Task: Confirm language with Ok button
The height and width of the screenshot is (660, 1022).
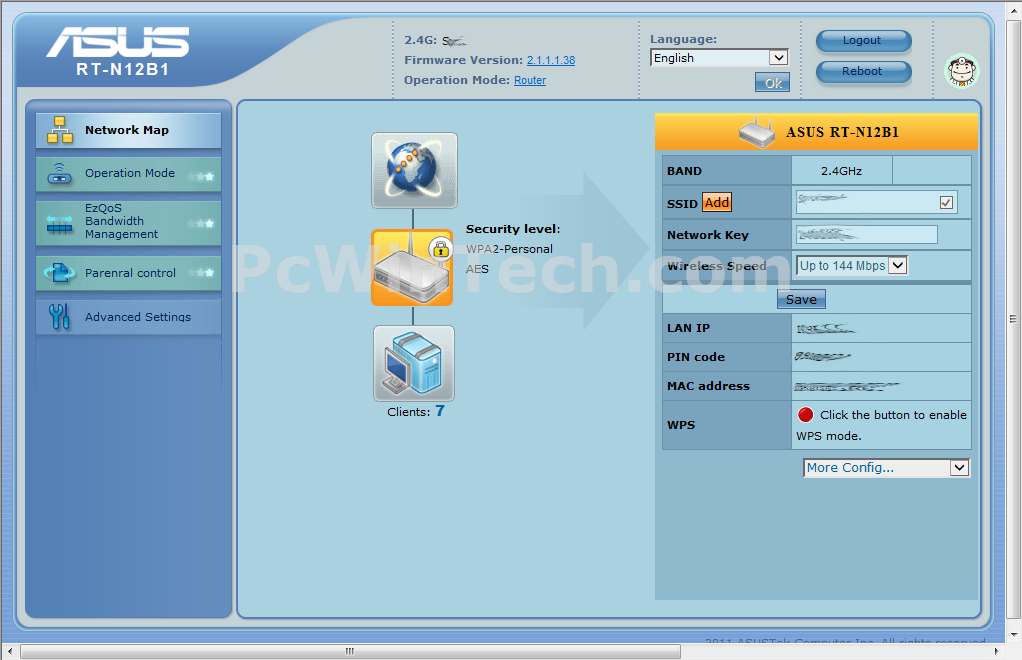Action: click(772, 83)
